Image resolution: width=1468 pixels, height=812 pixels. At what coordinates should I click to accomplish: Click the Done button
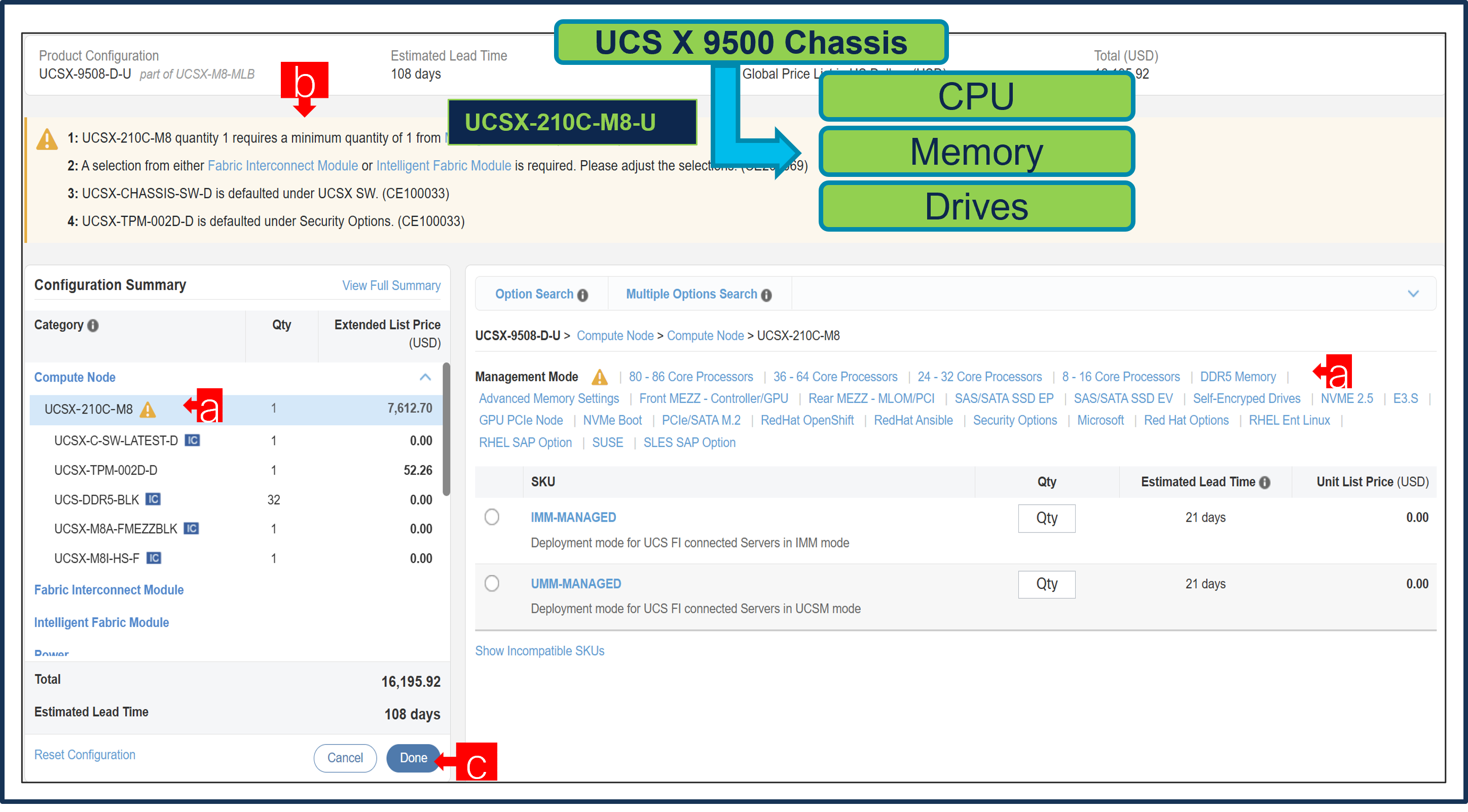(x=413, y=758)
